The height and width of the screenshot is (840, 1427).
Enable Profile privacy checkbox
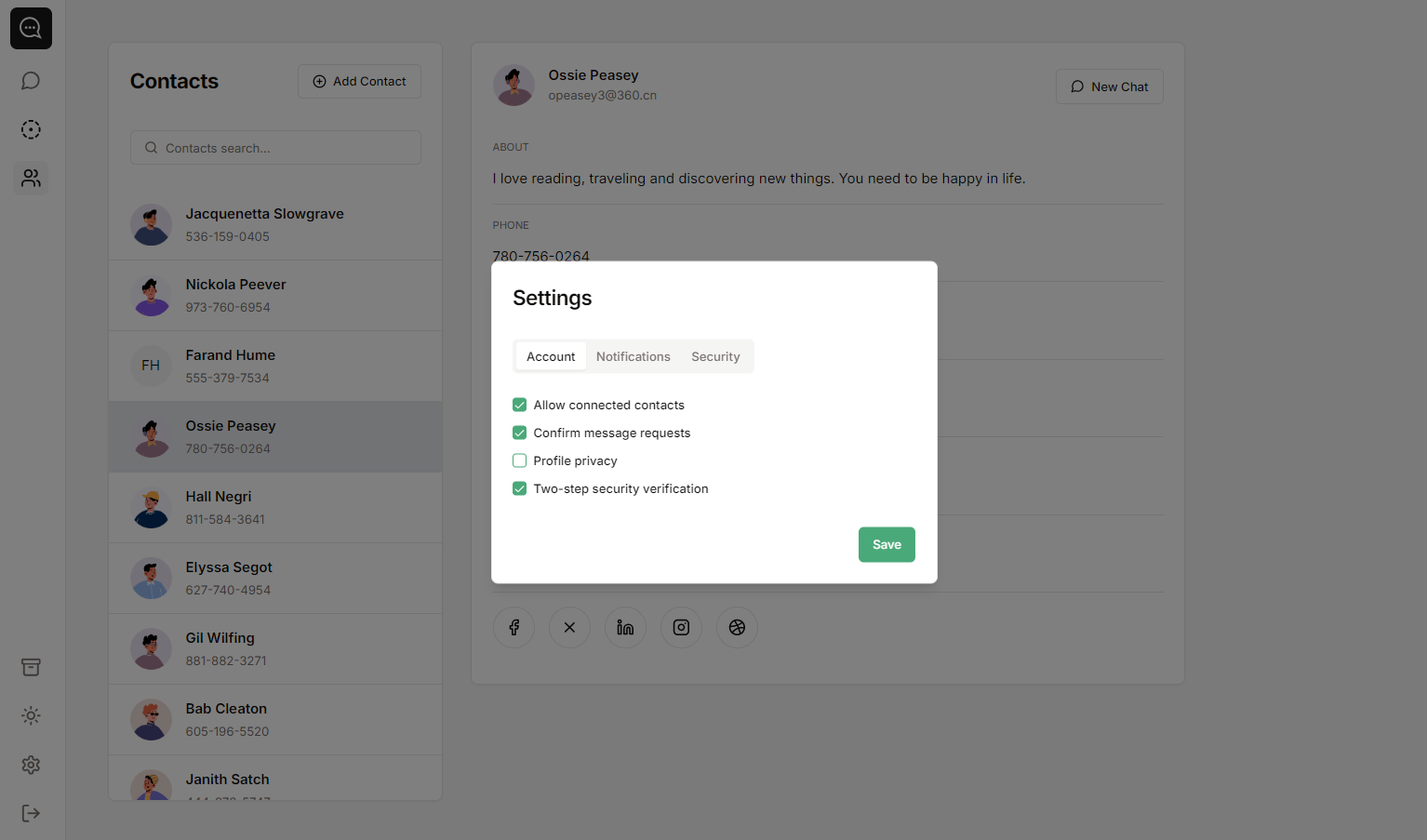(519, 460)
